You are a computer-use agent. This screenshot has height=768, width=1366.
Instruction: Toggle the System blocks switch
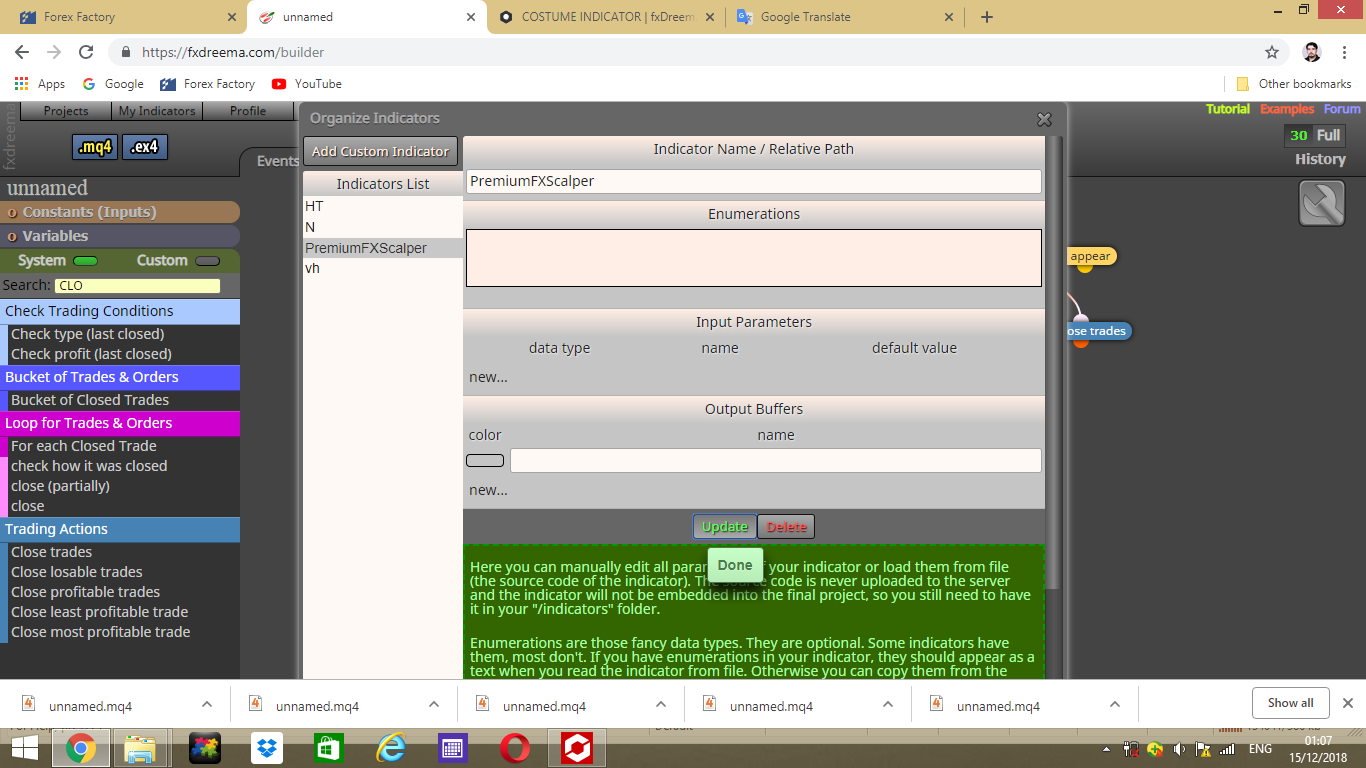coord(86,261)
